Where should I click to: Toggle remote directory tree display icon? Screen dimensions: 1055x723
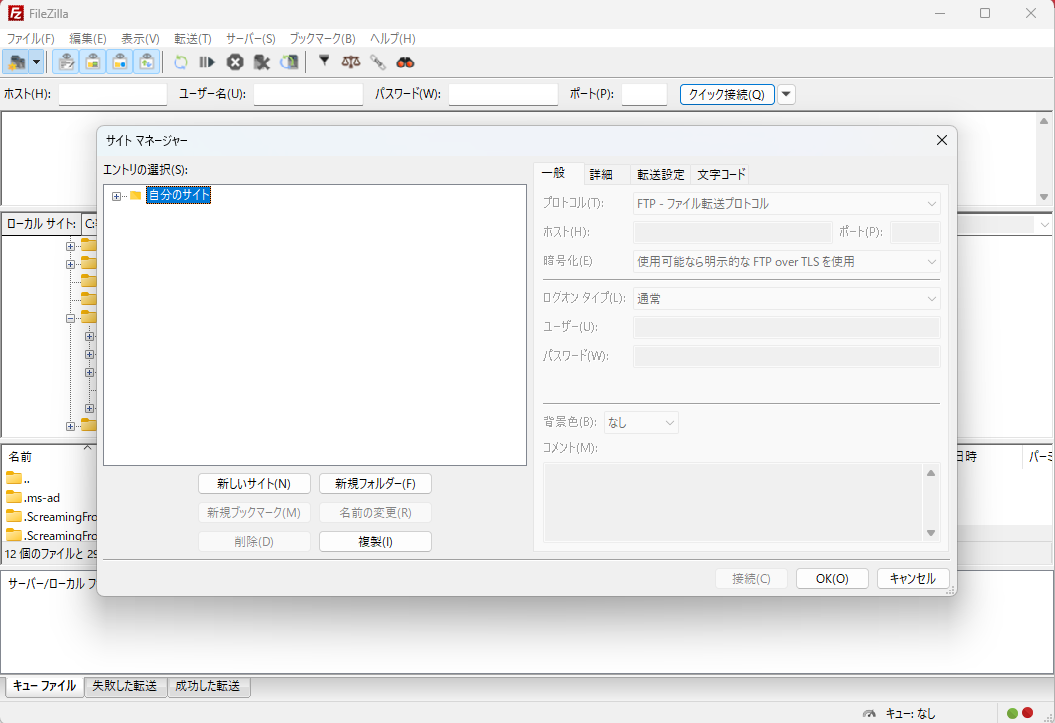click(120, 63)
